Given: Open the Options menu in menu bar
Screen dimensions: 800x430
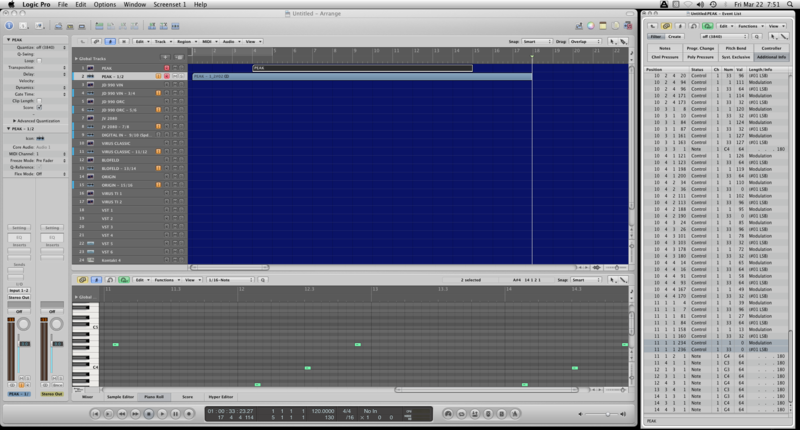Looking at the screenshot, I should coord(105,4).
